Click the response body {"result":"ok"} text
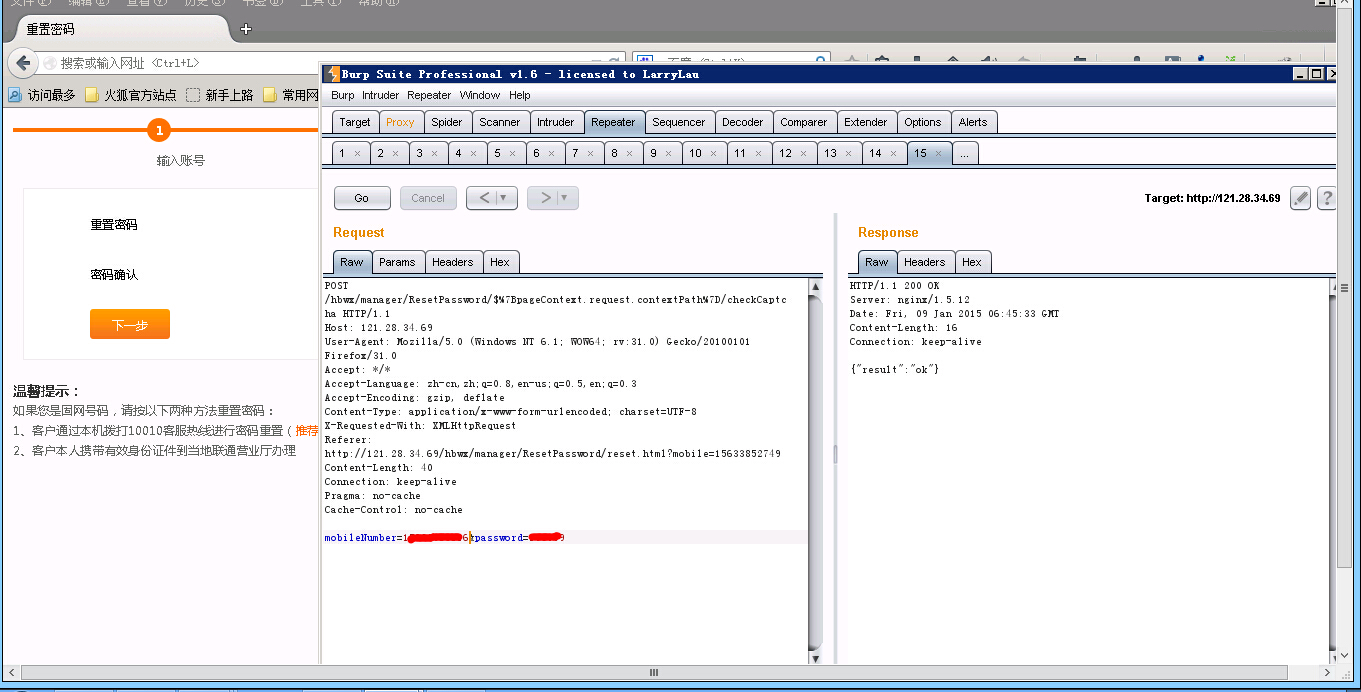 (894, 370)
